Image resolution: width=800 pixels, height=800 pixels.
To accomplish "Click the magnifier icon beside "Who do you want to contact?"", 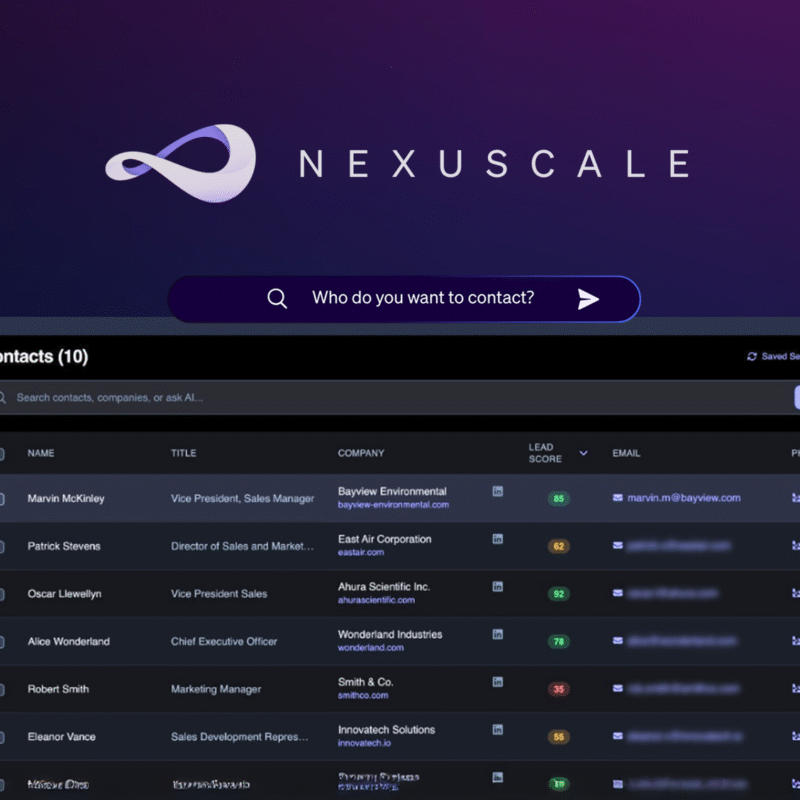I will point(277,299).
